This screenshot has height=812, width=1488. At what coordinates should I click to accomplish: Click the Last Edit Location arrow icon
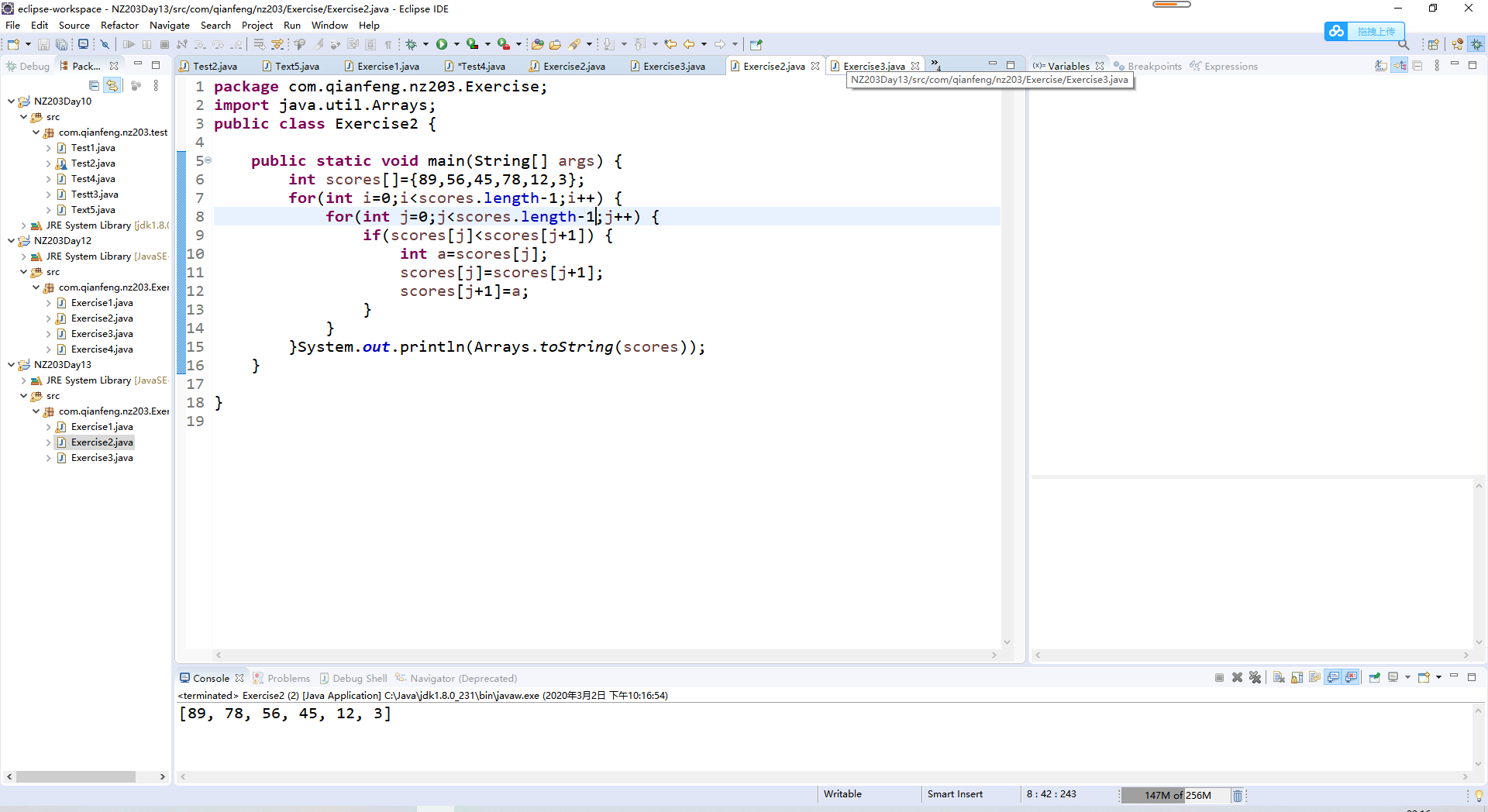(671, 44)
